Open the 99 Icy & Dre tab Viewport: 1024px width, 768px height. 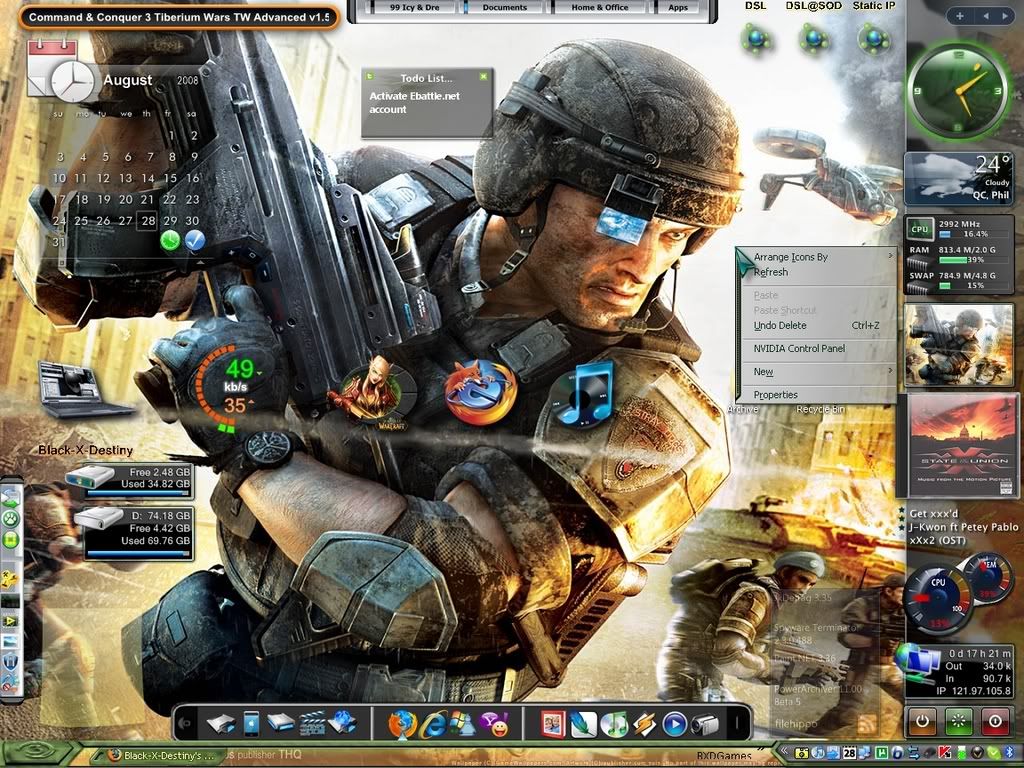click(414, 7)
